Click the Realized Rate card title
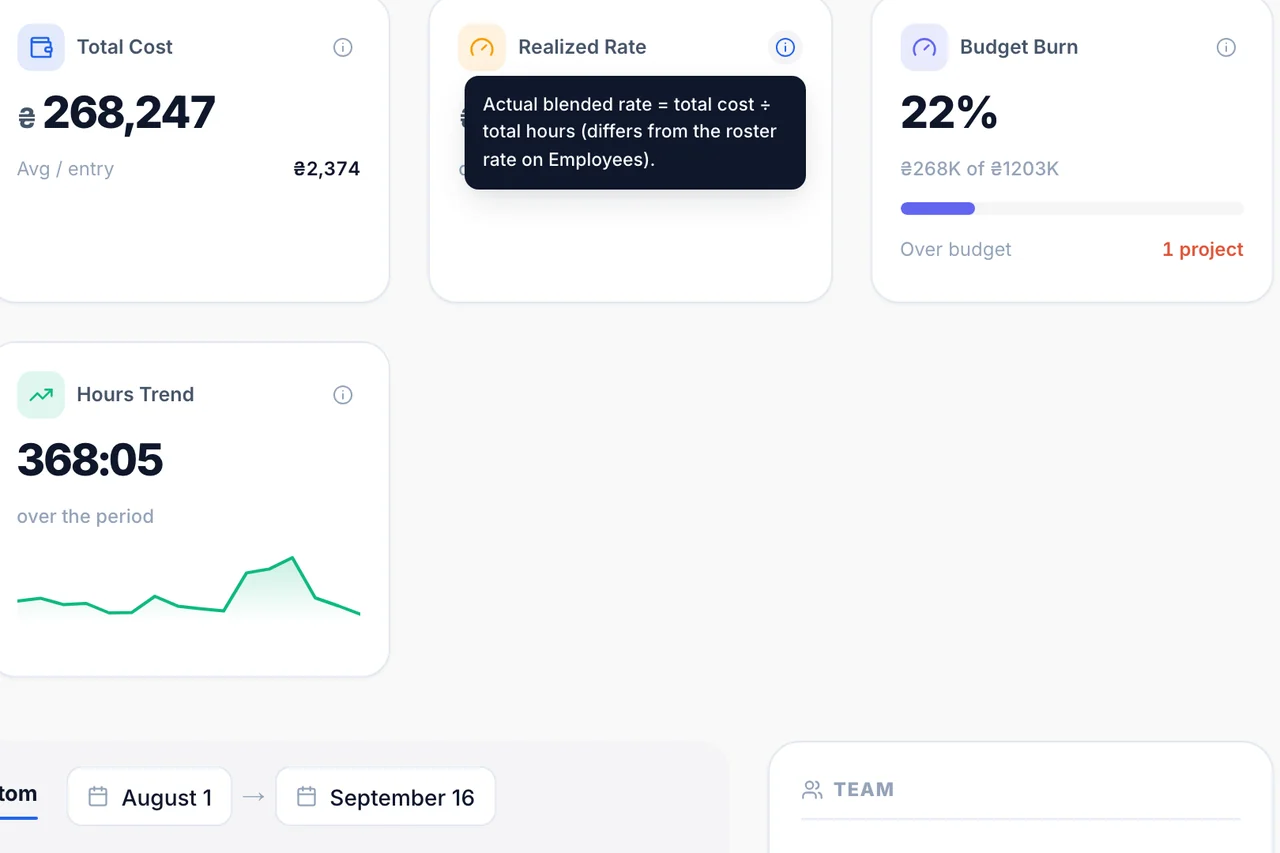 coord(582,47)
